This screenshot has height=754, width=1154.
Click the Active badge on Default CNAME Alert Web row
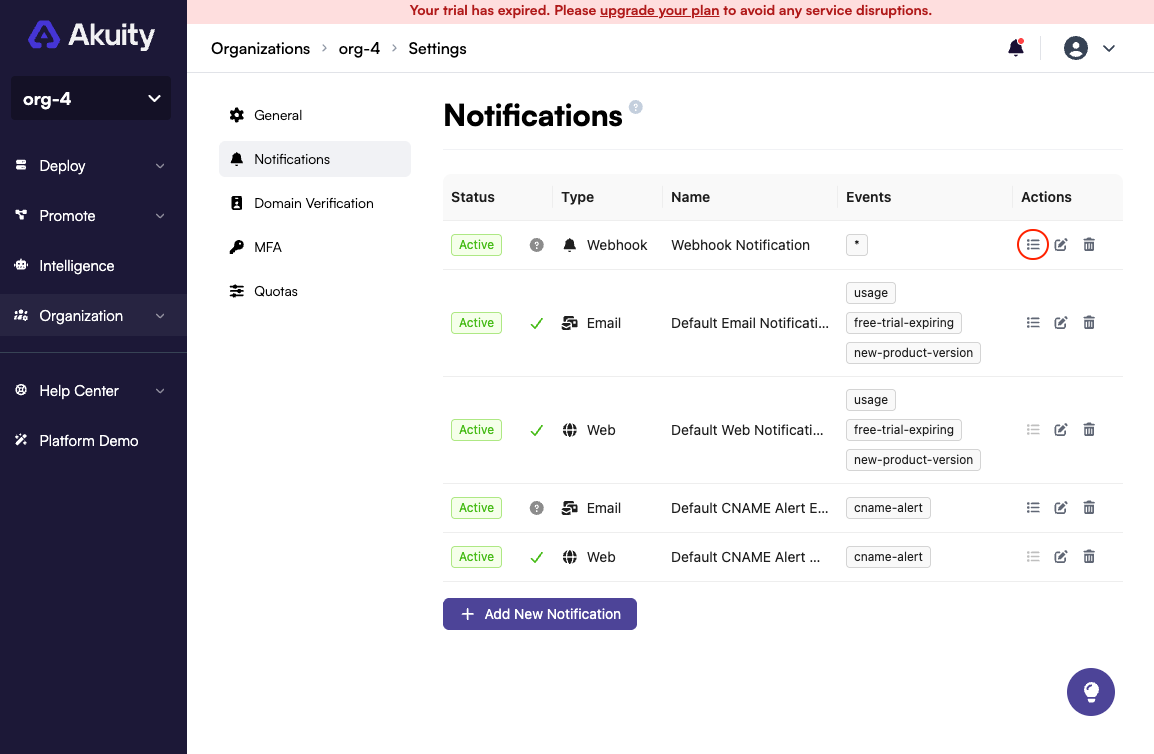tap(476, 556)
